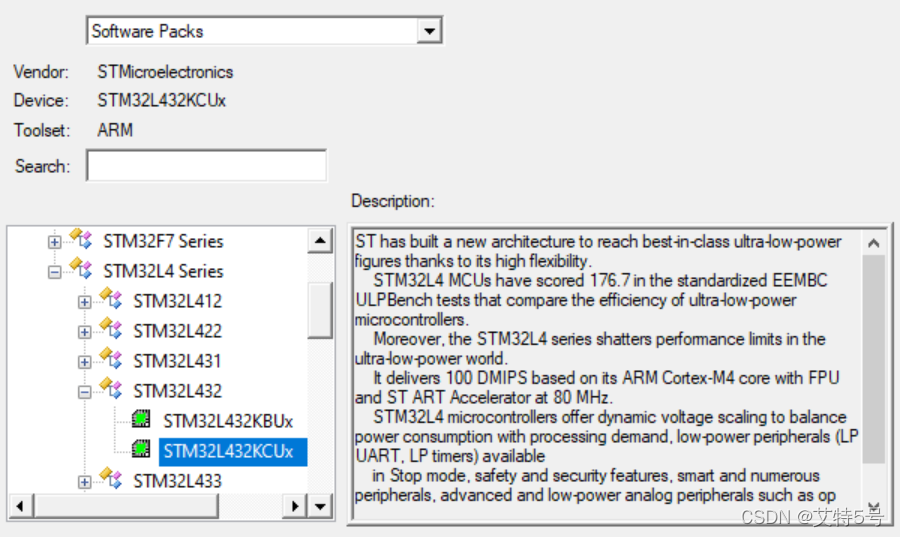Click the STM32L432KBUx chip icon
Screen dimensions: 900x537
141,419
